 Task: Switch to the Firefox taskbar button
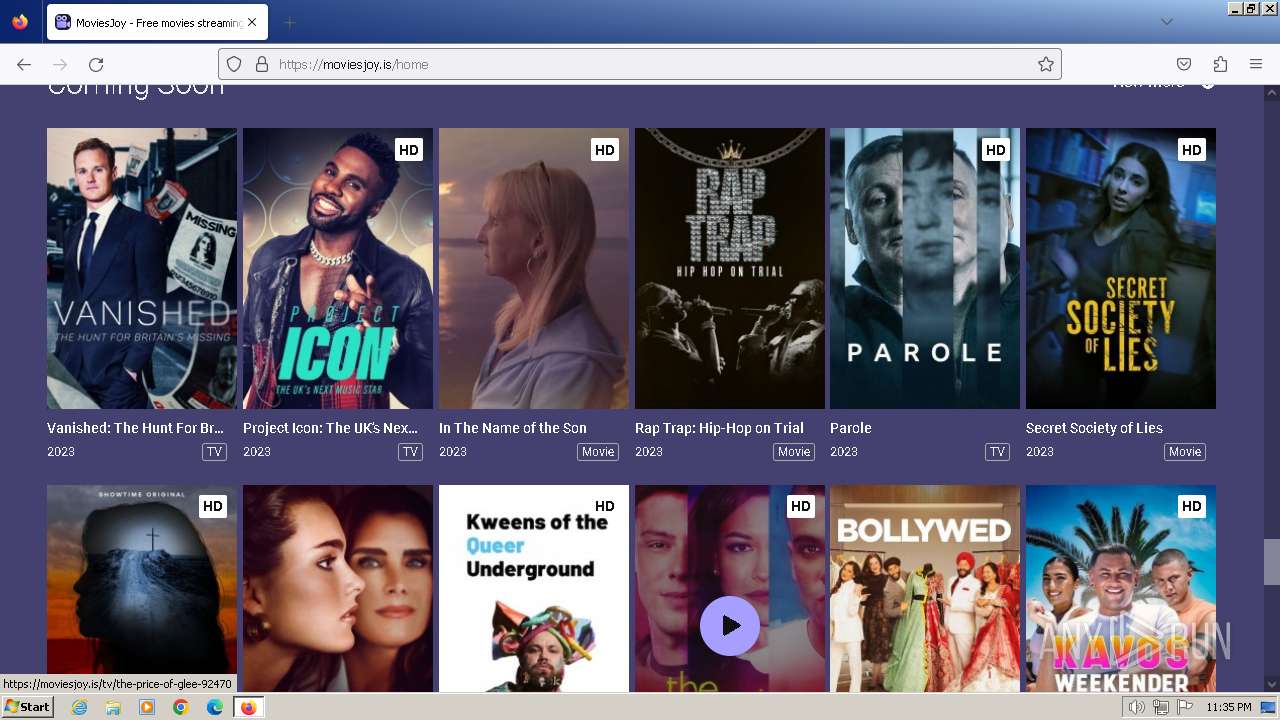point(249,707)
